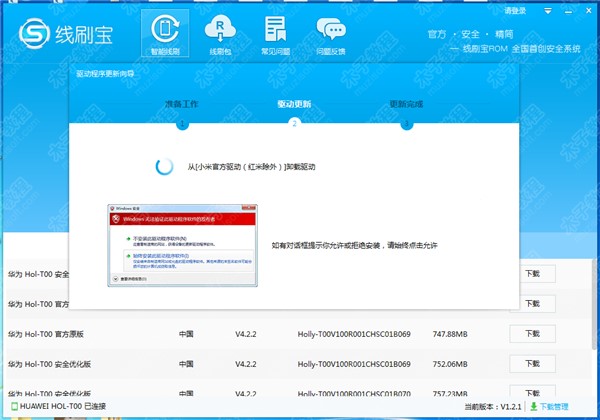This screenshot has height=420, width=600.
Task: Click the 当前版本 V1.2.1 version label
Action: coord(493,408)
